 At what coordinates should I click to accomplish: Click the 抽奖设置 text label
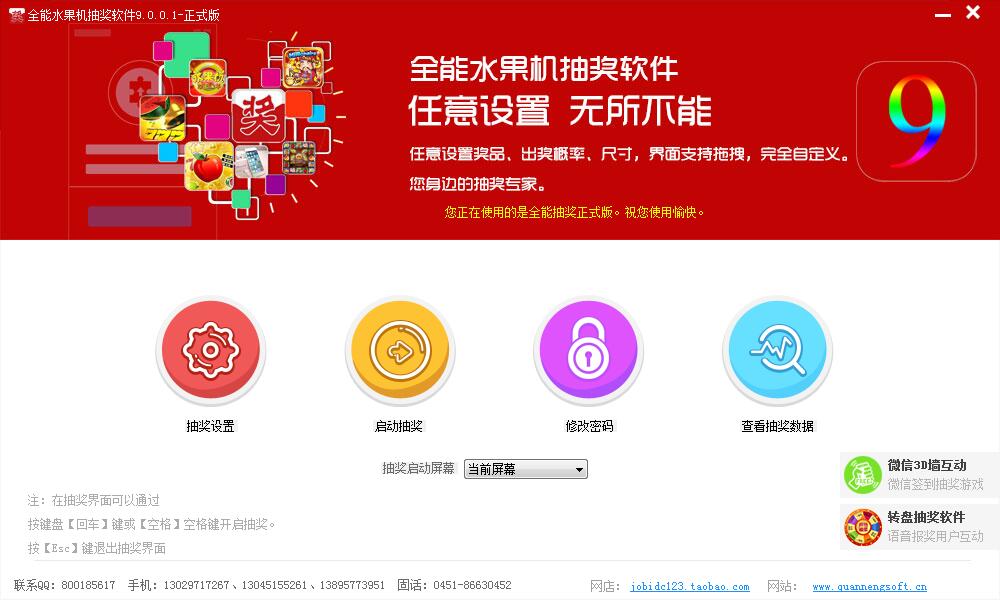tap(210, 427)
